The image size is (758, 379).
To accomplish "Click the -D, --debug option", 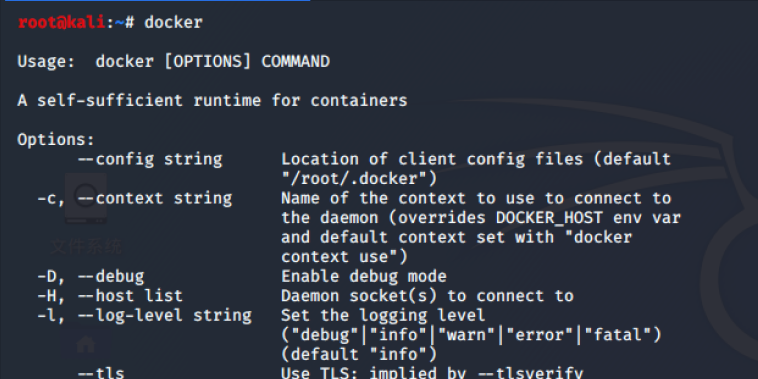I will pos(91,277).
